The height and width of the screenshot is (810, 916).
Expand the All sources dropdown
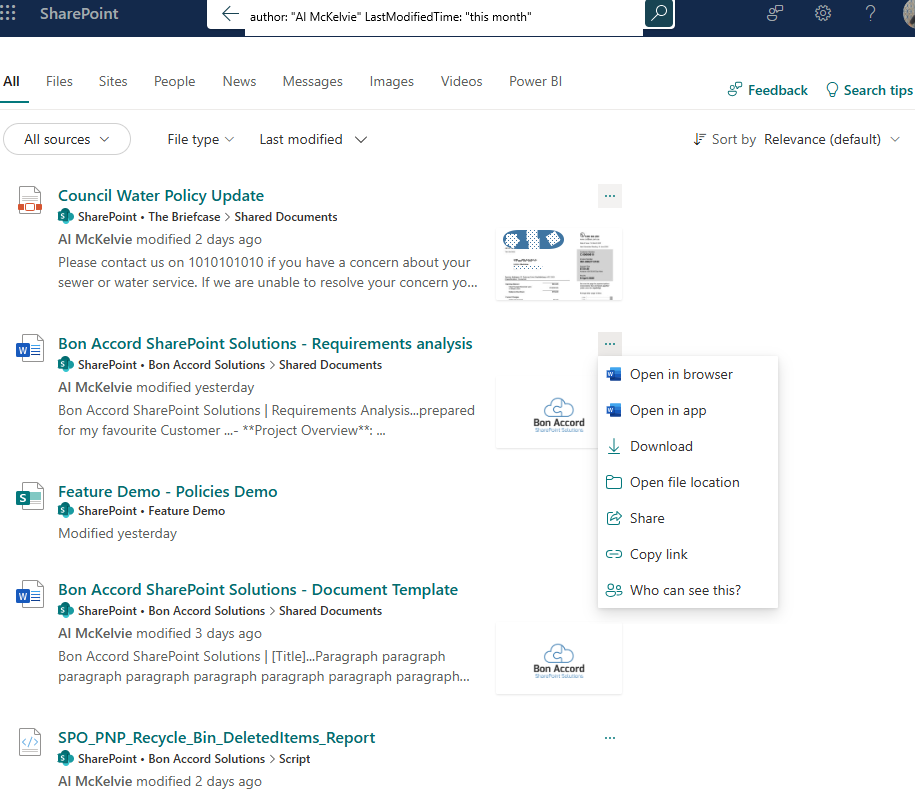coord(67,139)
